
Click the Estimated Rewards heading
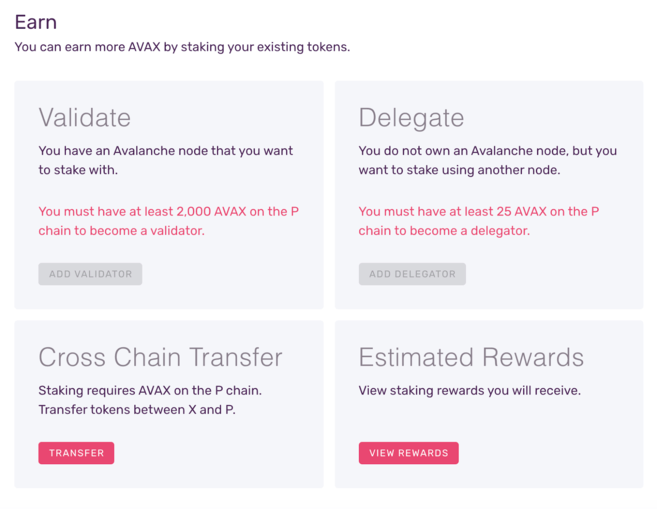[471, 357]
